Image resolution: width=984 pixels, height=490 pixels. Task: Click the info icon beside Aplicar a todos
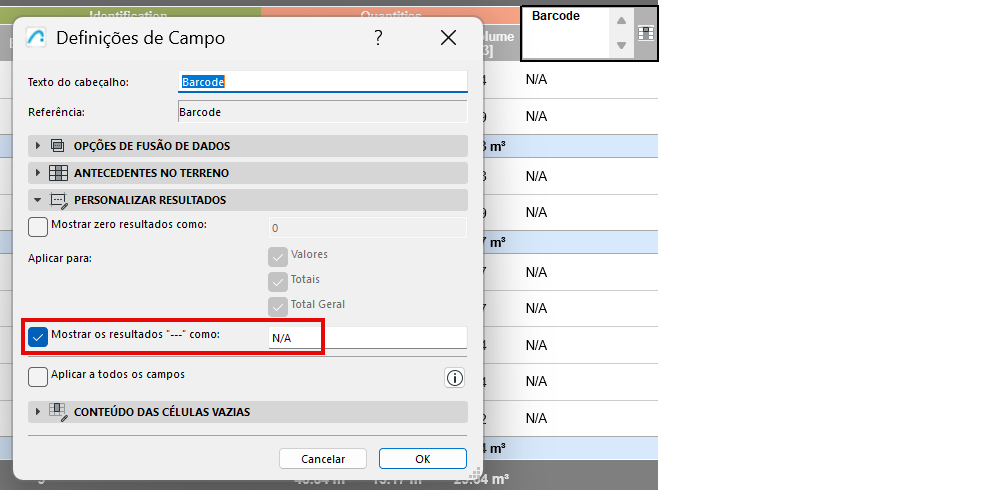pos(454,378)
